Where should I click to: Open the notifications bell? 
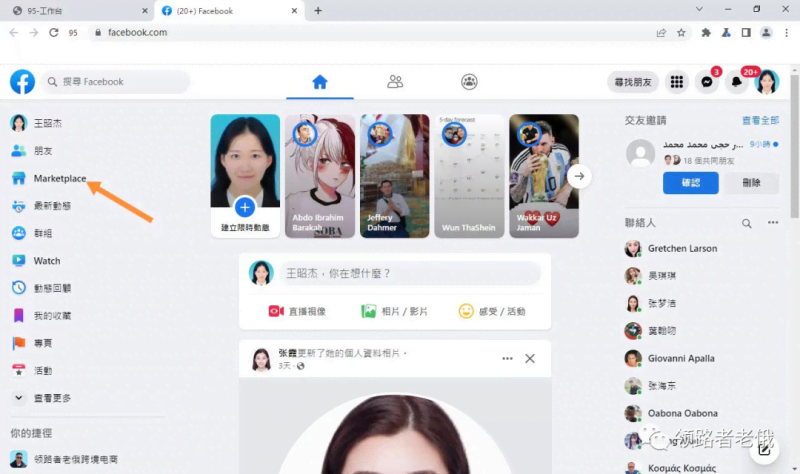coord(737,82)
